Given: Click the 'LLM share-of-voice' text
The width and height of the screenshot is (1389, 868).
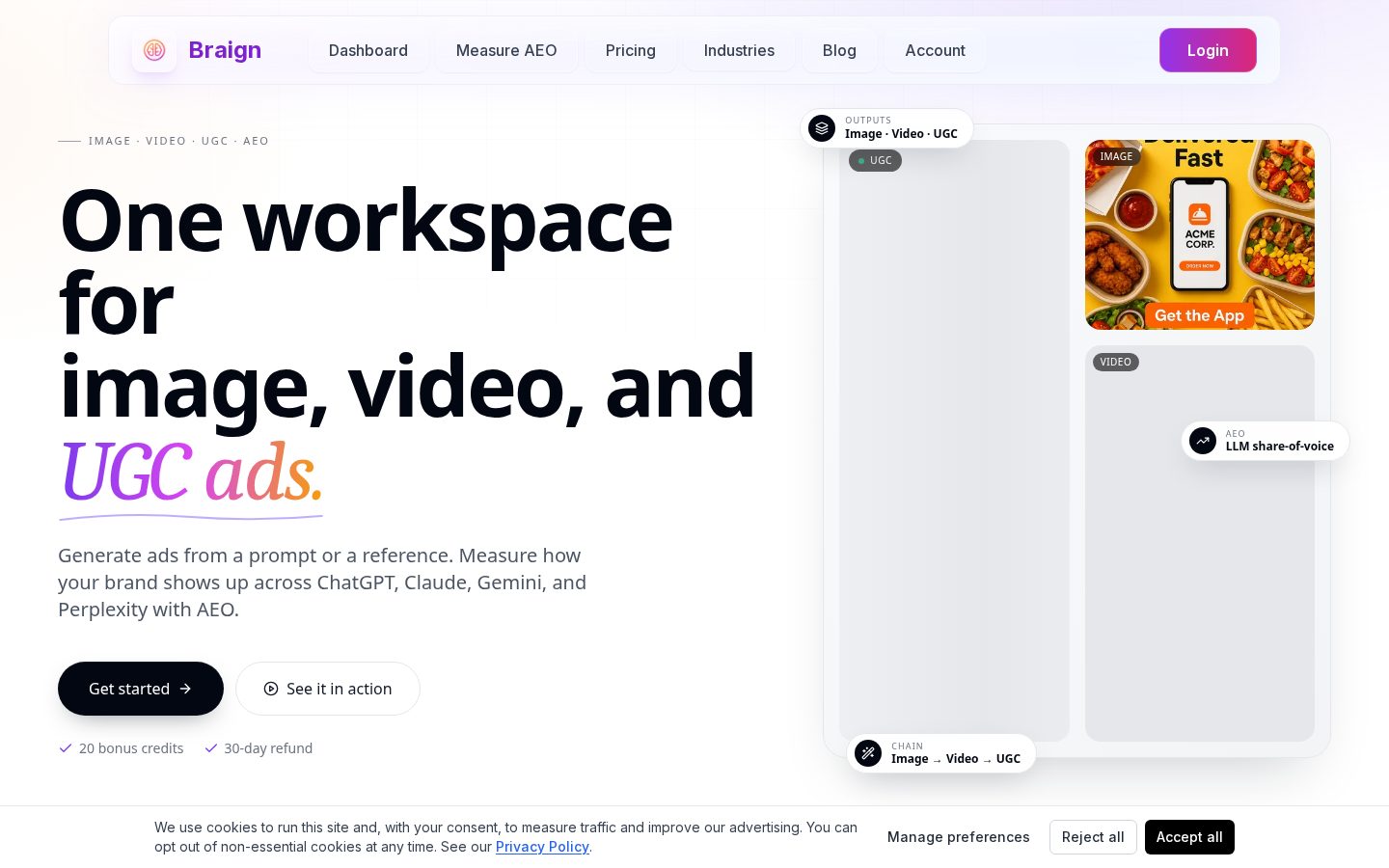Looking at the screenshot, I should coord(1280,447).
